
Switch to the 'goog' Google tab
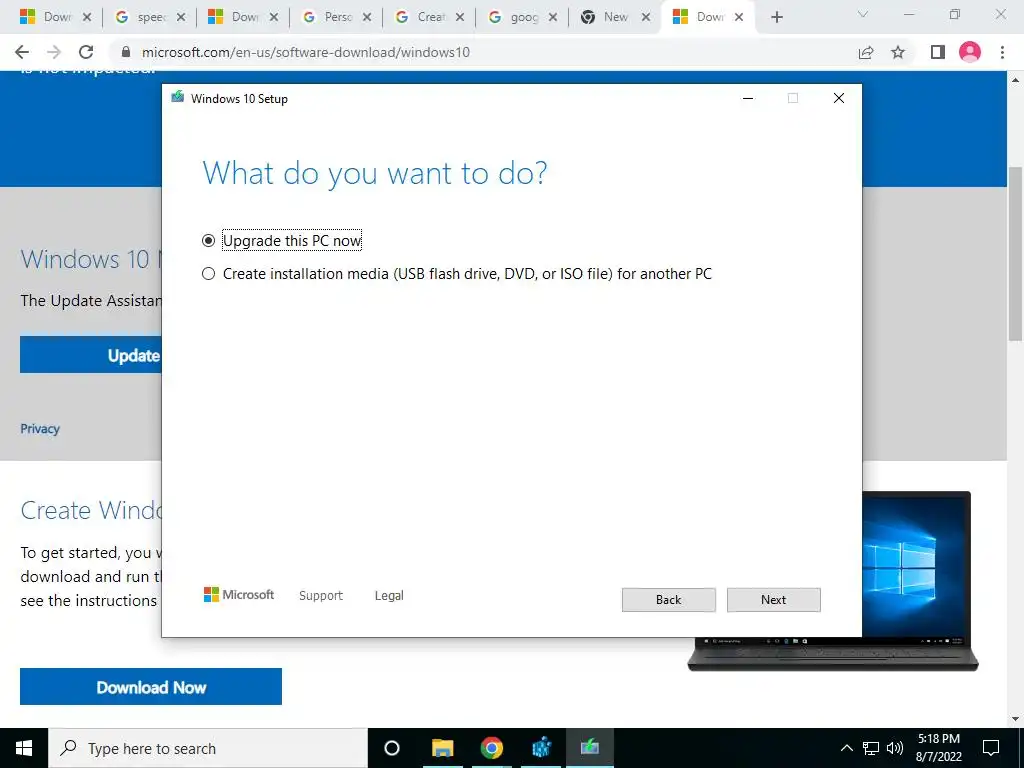[522, 17]
